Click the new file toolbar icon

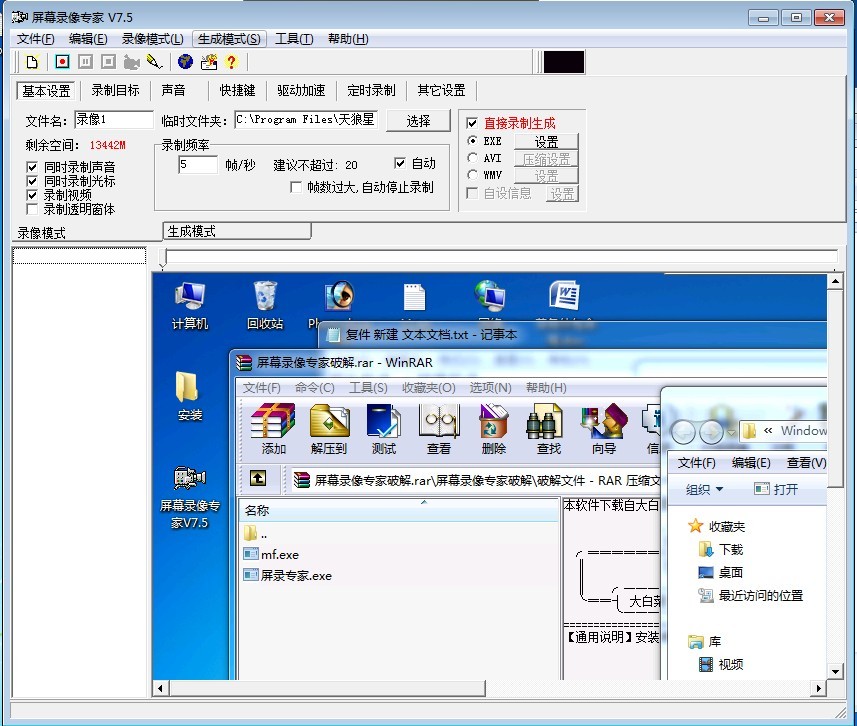tap(32, 62)
